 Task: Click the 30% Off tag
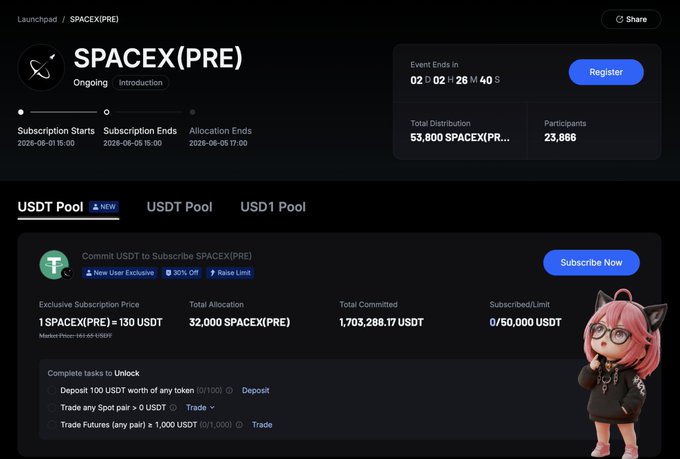pos(182,273)
